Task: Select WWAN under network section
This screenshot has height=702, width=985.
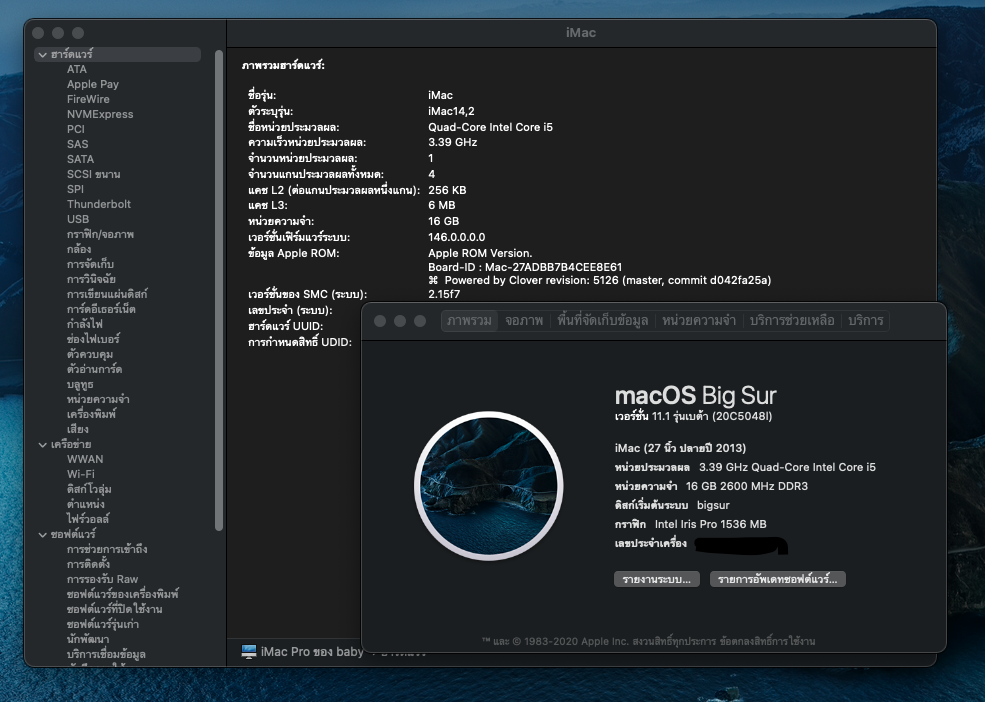Action: click(x=85, y=459)
